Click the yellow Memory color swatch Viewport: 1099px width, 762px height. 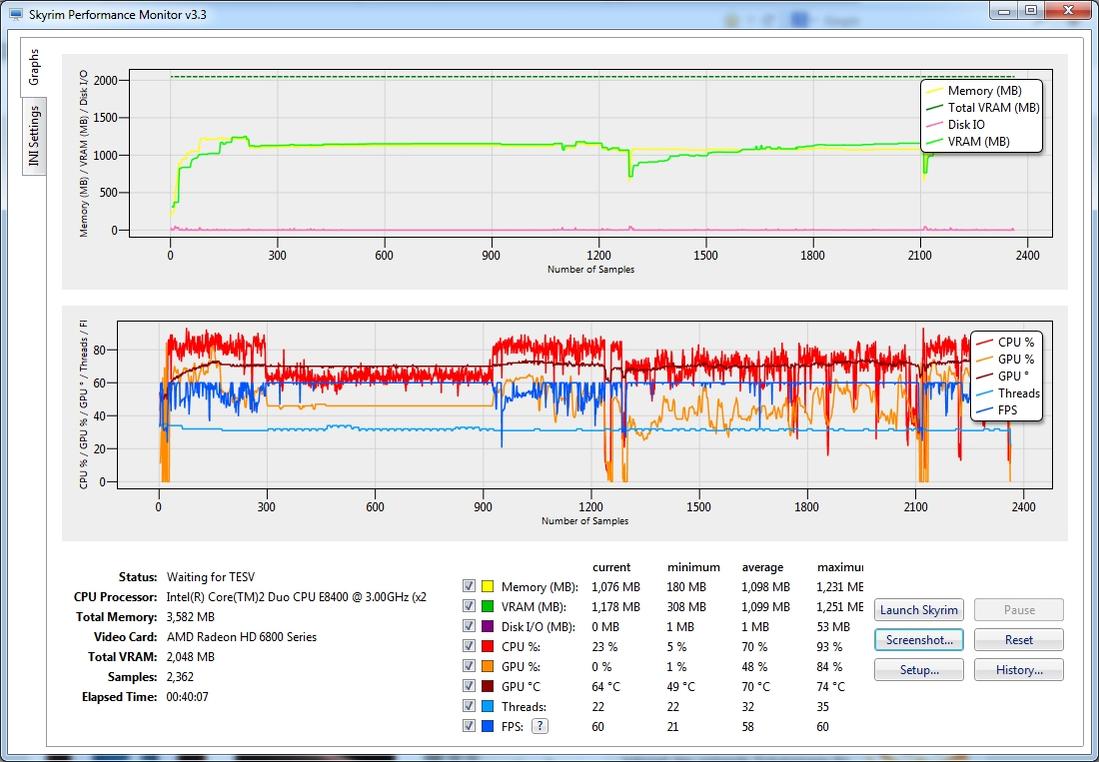click(x=488, y=587)
